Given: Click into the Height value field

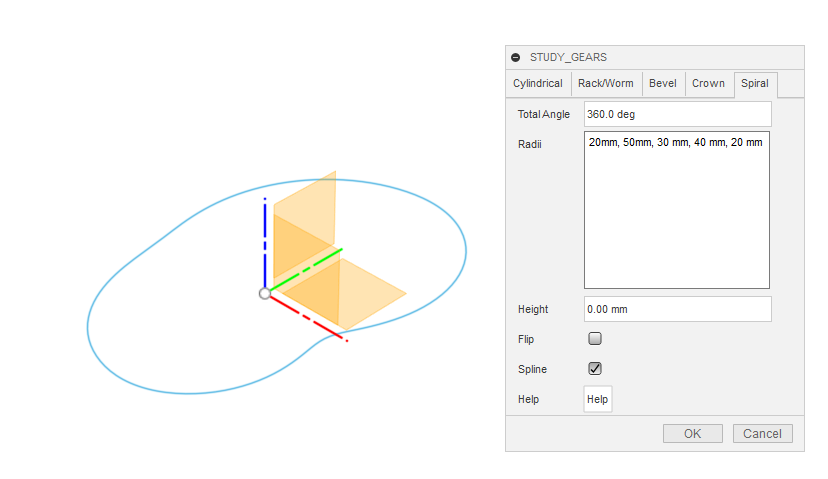Looking at the screenshot, I should [x=677, y=309].
